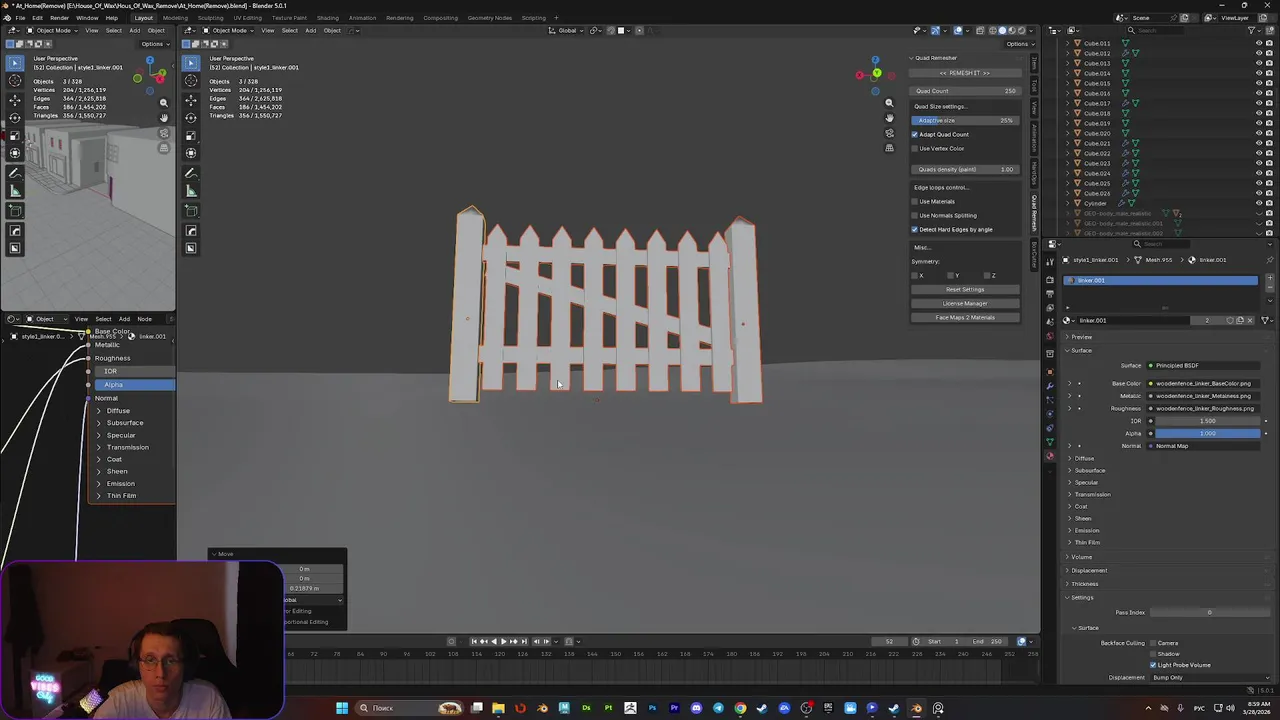Image resolution: width=1280 pixels, height=720 pixels.
Task: Switch perspective/orthographic grid icon in main viewport
Action: click(889, 147)
